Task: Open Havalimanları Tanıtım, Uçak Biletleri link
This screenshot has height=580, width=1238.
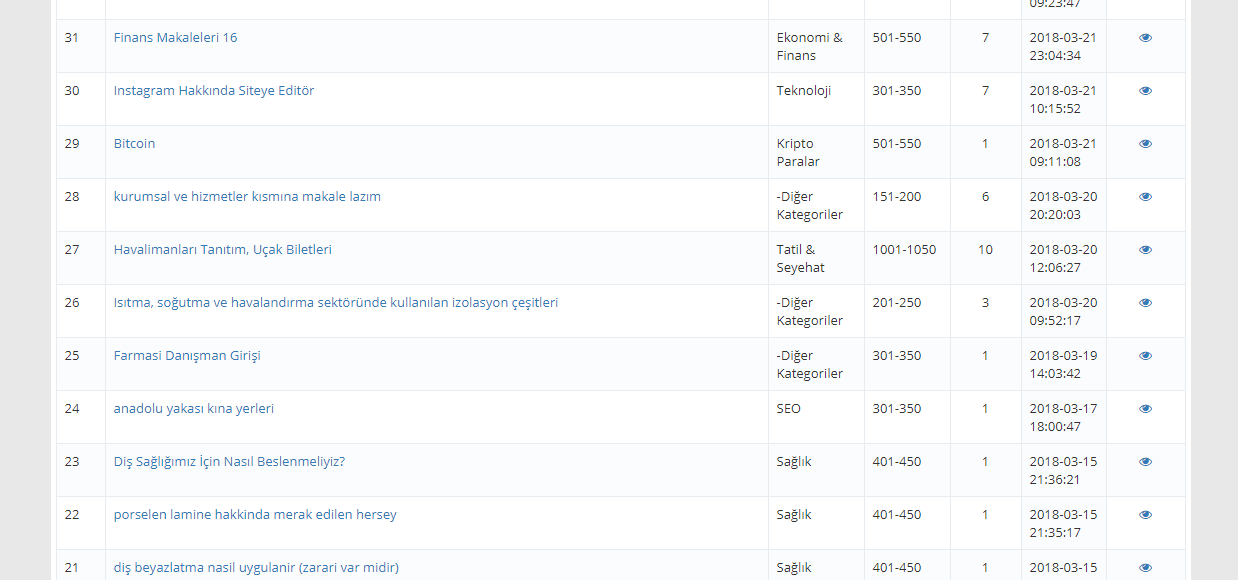Action: [222, 250]
